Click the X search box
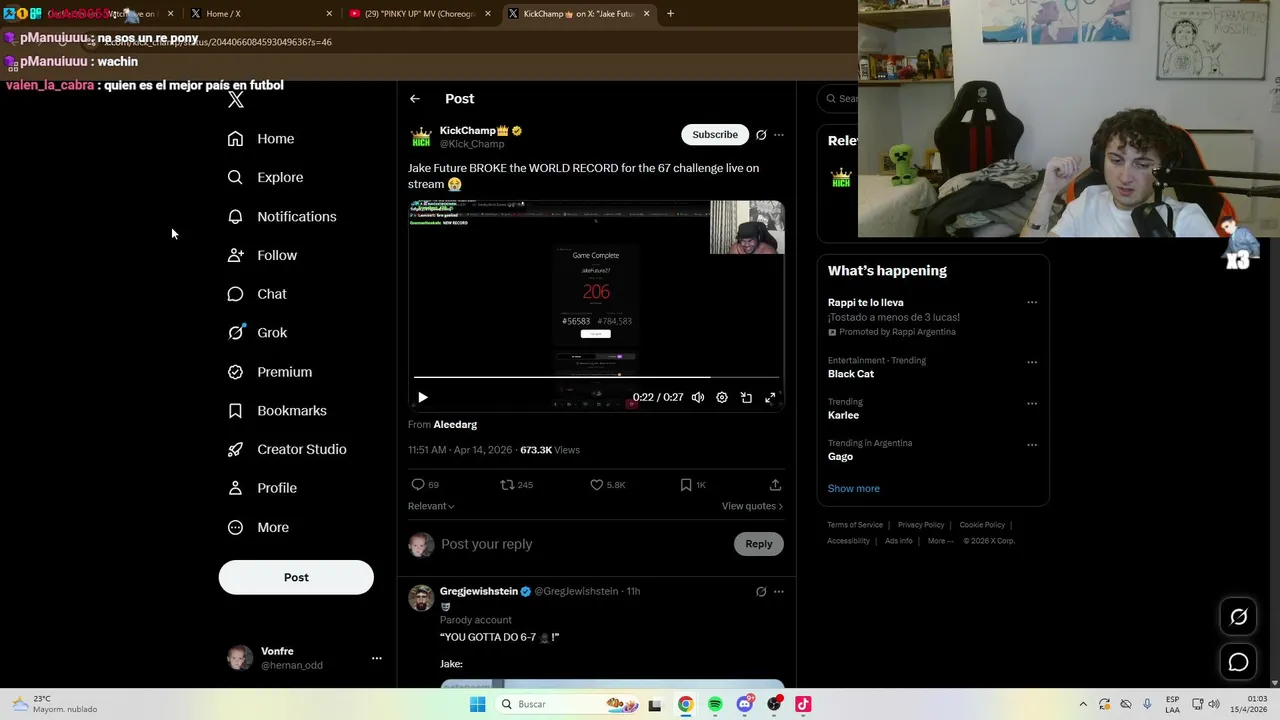The height and width of the screenshot is (720, 1280). 838,98
